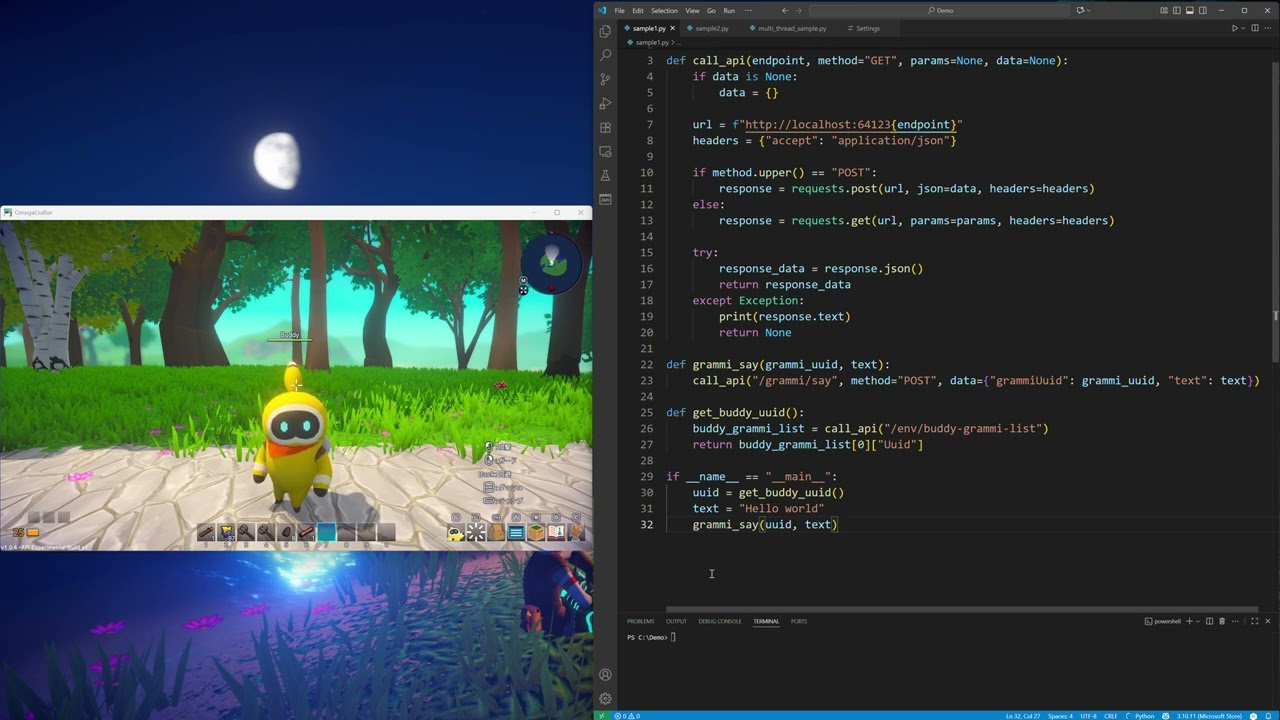
Task: Open the crate box icon in OmegaCrafter
Action: coord(536,533)
